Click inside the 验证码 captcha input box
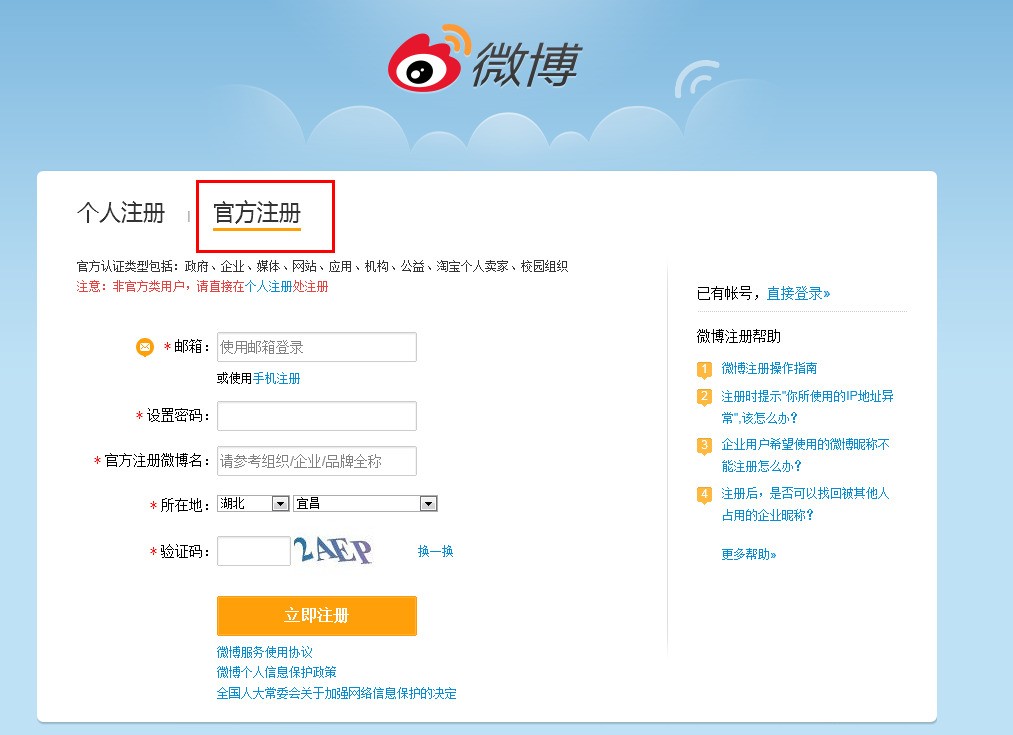Image resolution: width=1013 pixels, height=735 pixels. point(253,550)
